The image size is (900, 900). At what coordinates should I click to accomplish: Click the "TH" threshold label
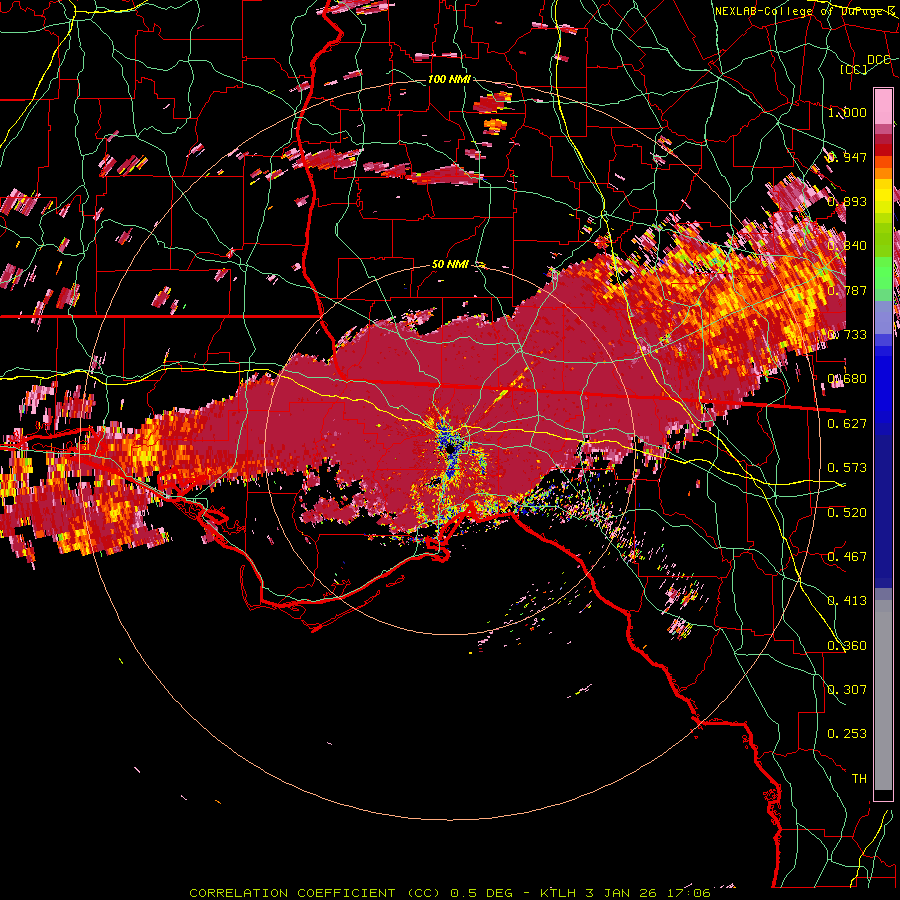point(859,779)
